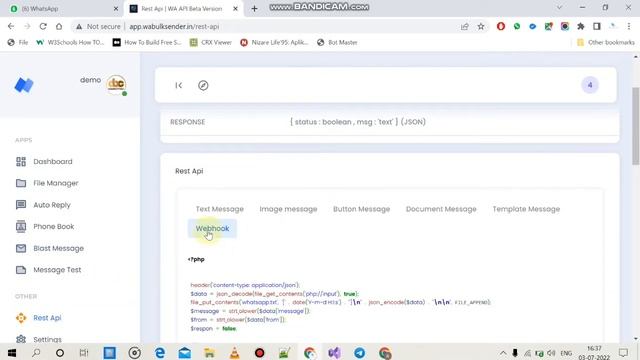Click the compass icon in the top bar
Image resolution: width=640 pixels, height=360 pixels.
(x=203, y=85)
